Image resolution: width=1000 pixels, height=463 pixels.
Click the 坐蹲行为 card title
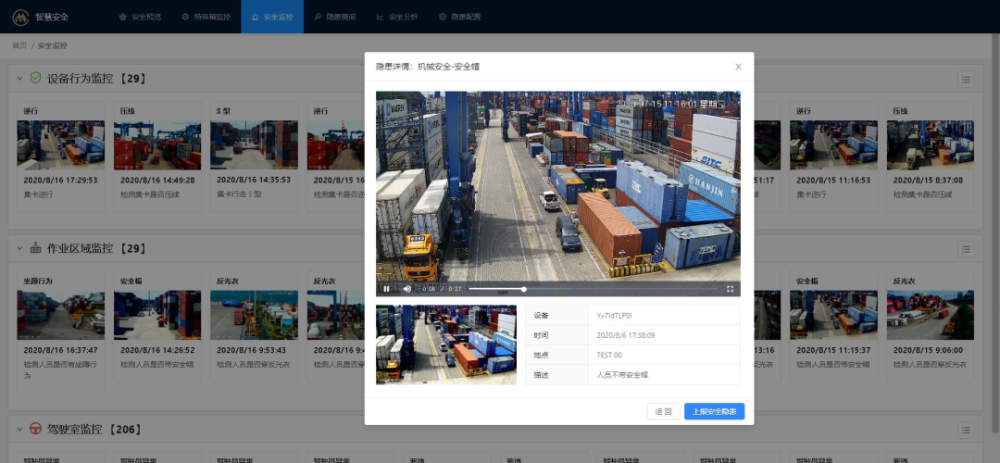[x=38, y=281]
